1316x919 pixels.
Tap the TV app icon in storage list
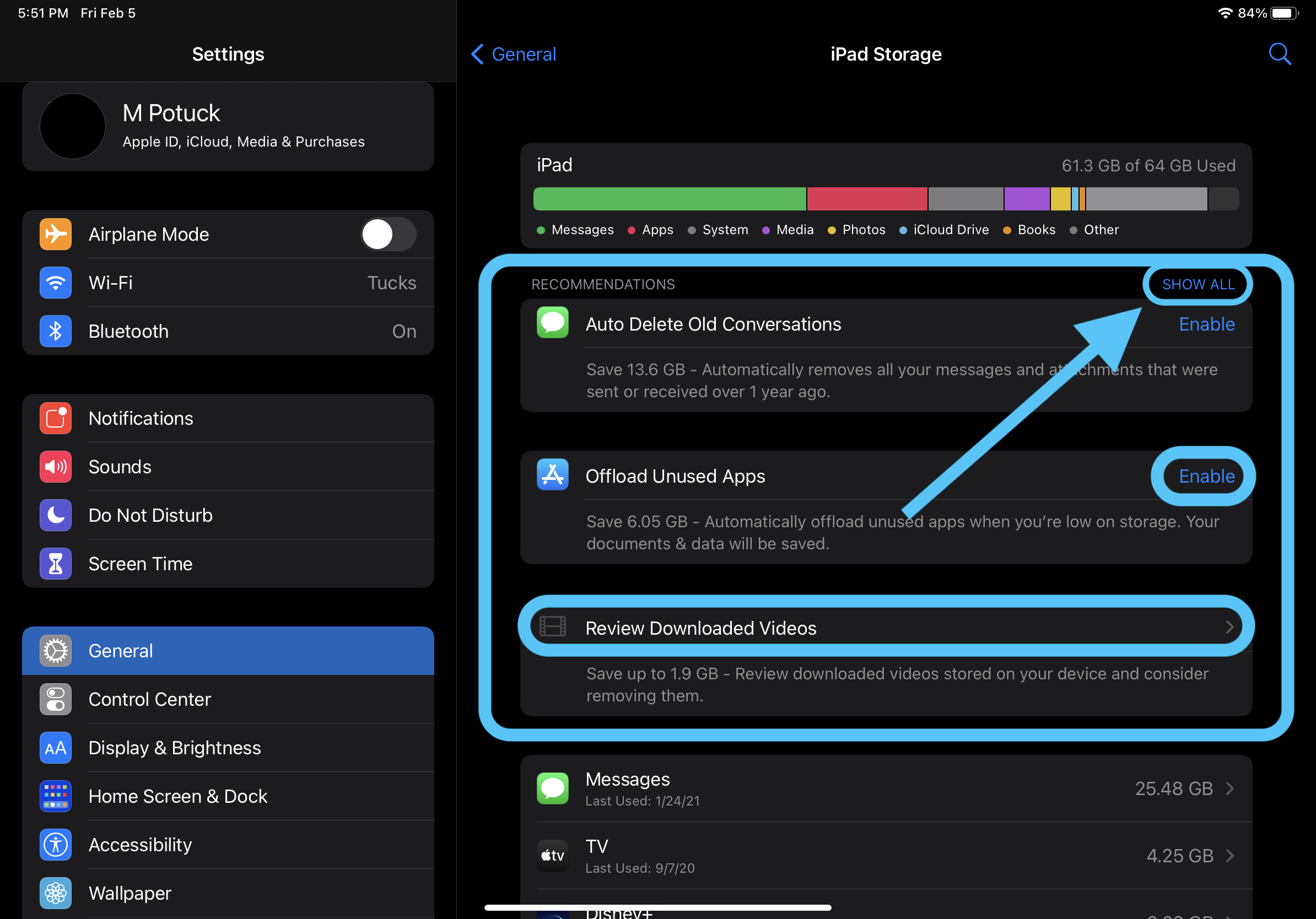(x=553, y=852)
